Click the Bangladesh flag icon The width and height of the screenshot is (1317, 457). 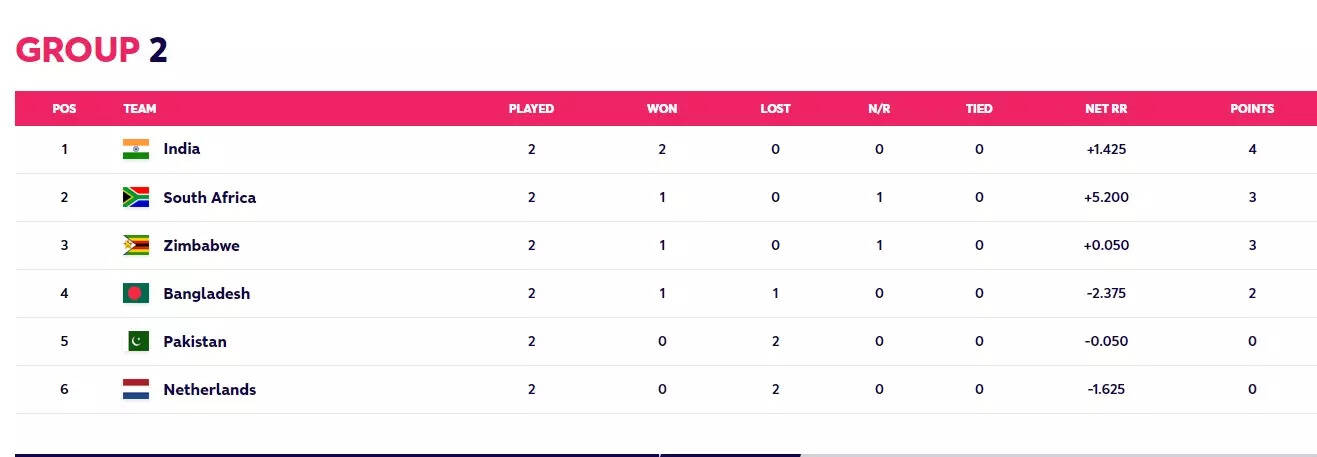tap(136, 293)
